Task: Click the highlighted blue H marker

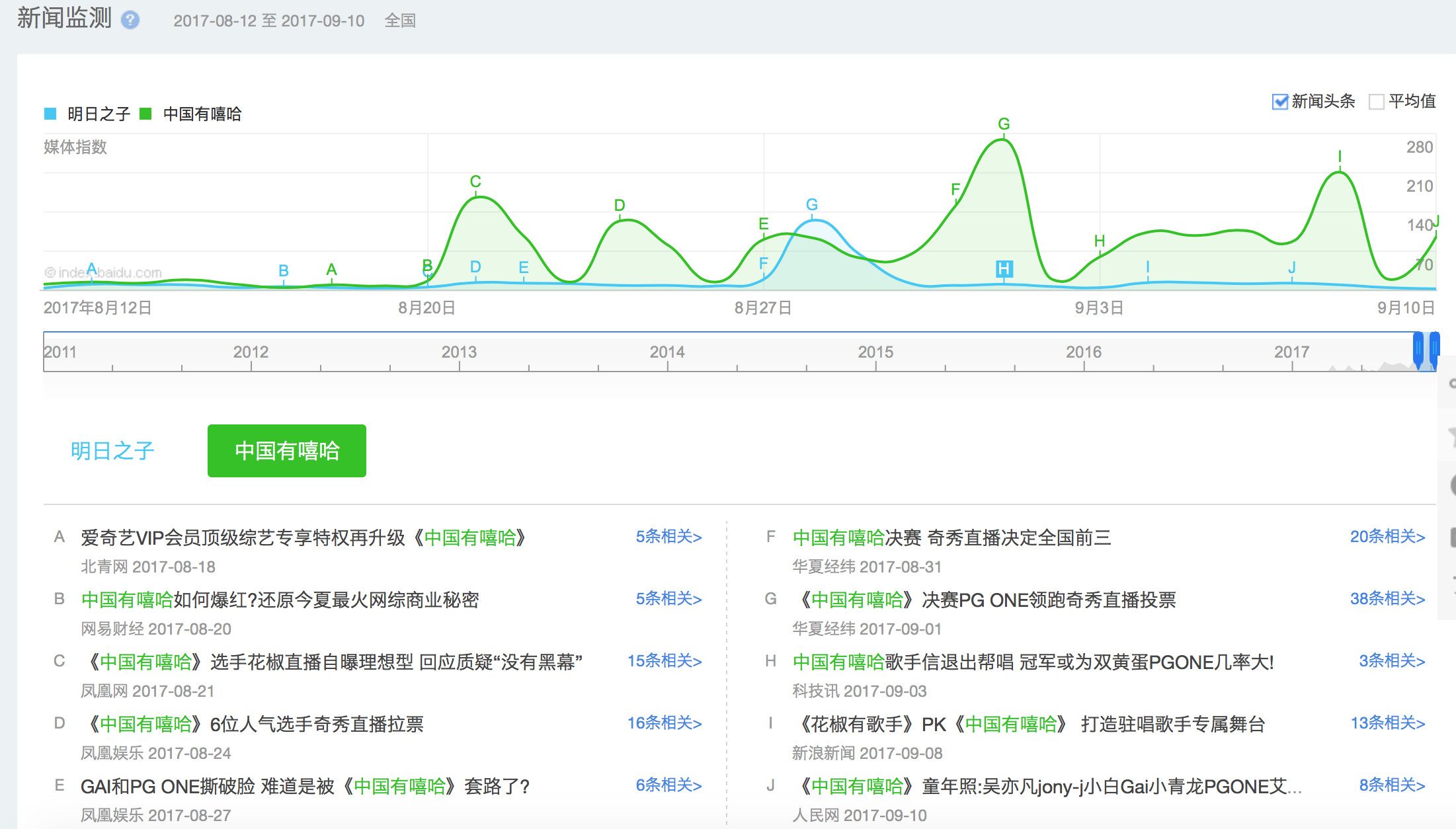Action: point(1004,268)
